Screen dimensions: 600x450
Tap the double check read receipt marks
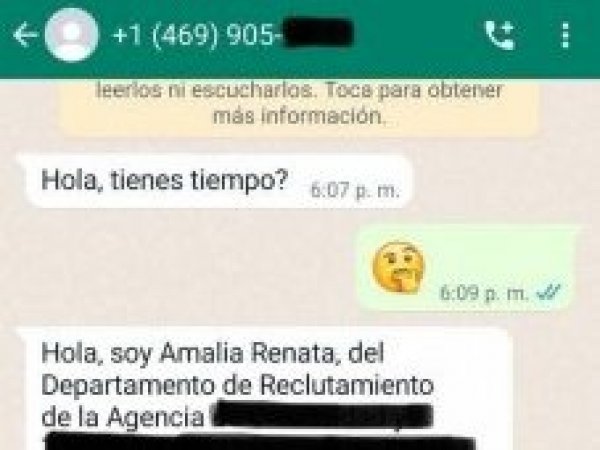tap(549, 293)
